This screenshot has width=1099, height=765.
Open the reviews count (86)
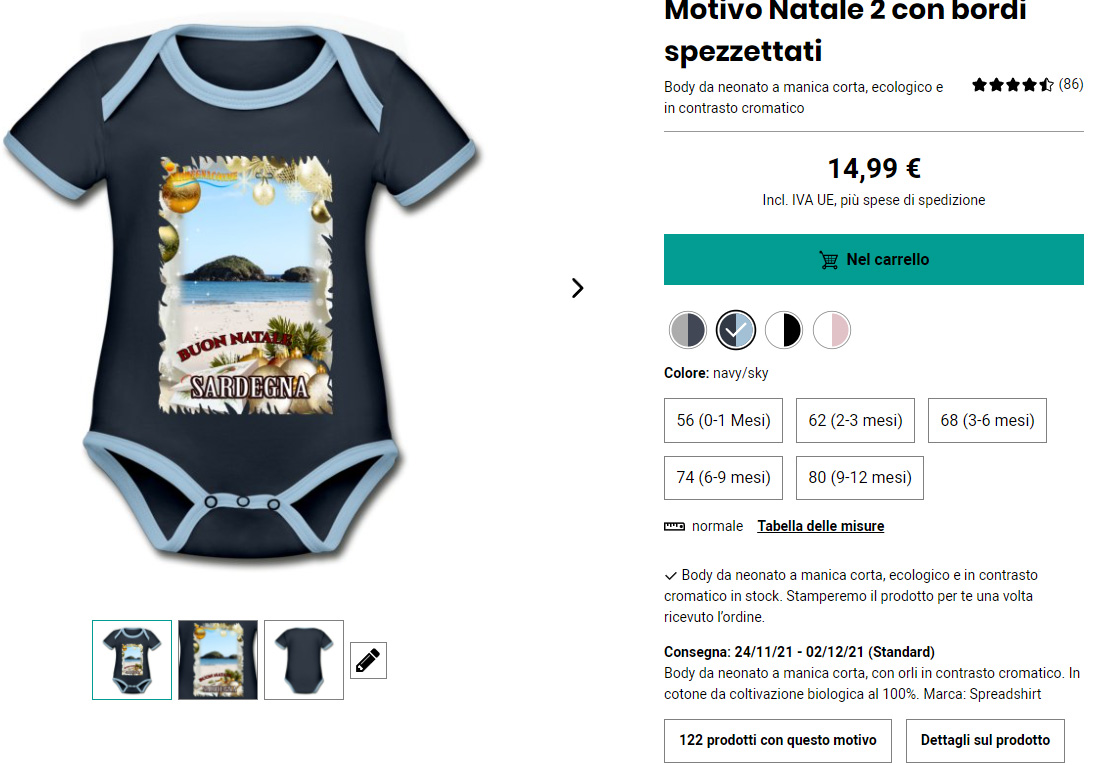[1070, 84]
